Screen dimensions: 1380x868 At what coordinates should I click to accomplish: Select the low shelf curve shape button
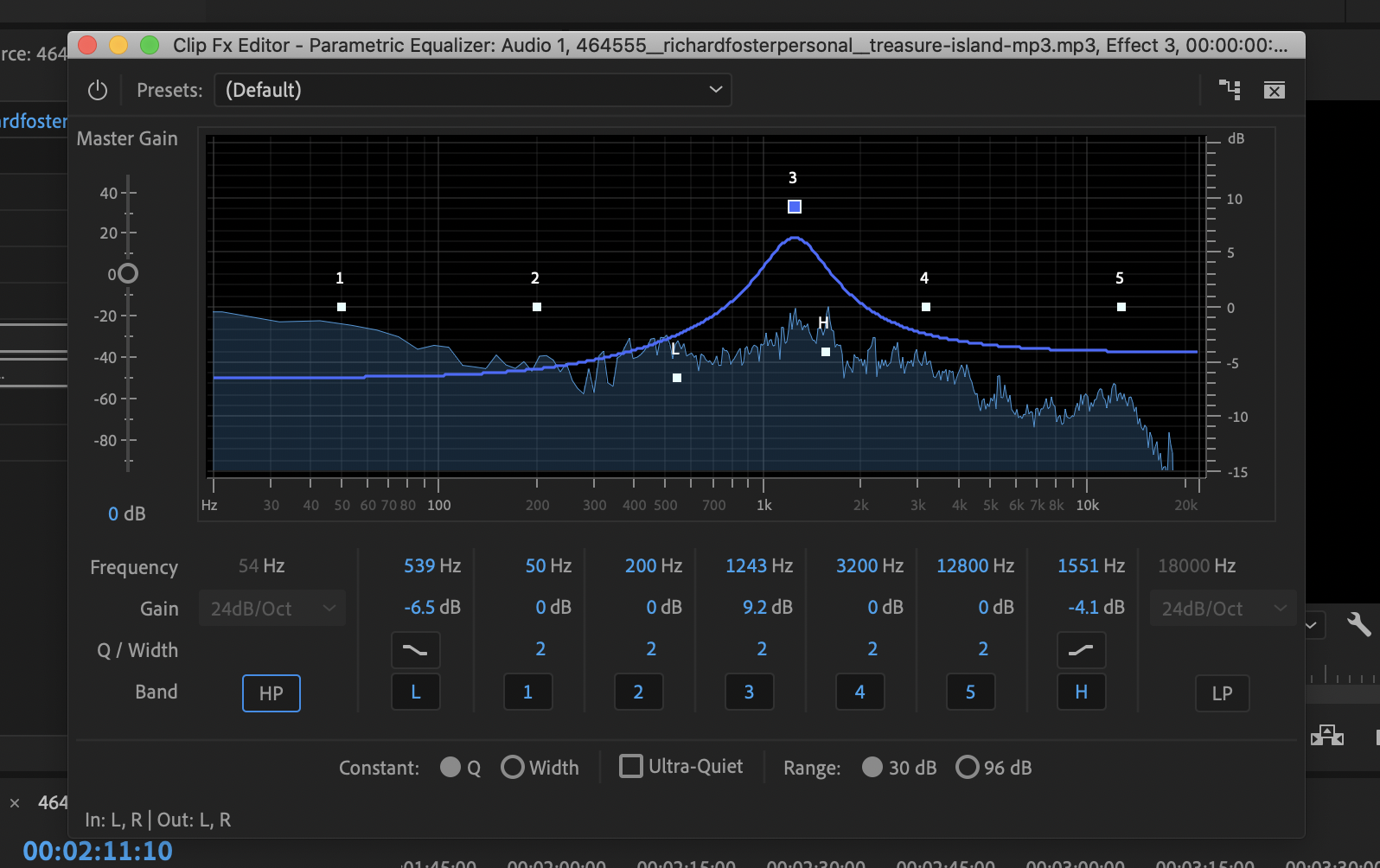416,650
